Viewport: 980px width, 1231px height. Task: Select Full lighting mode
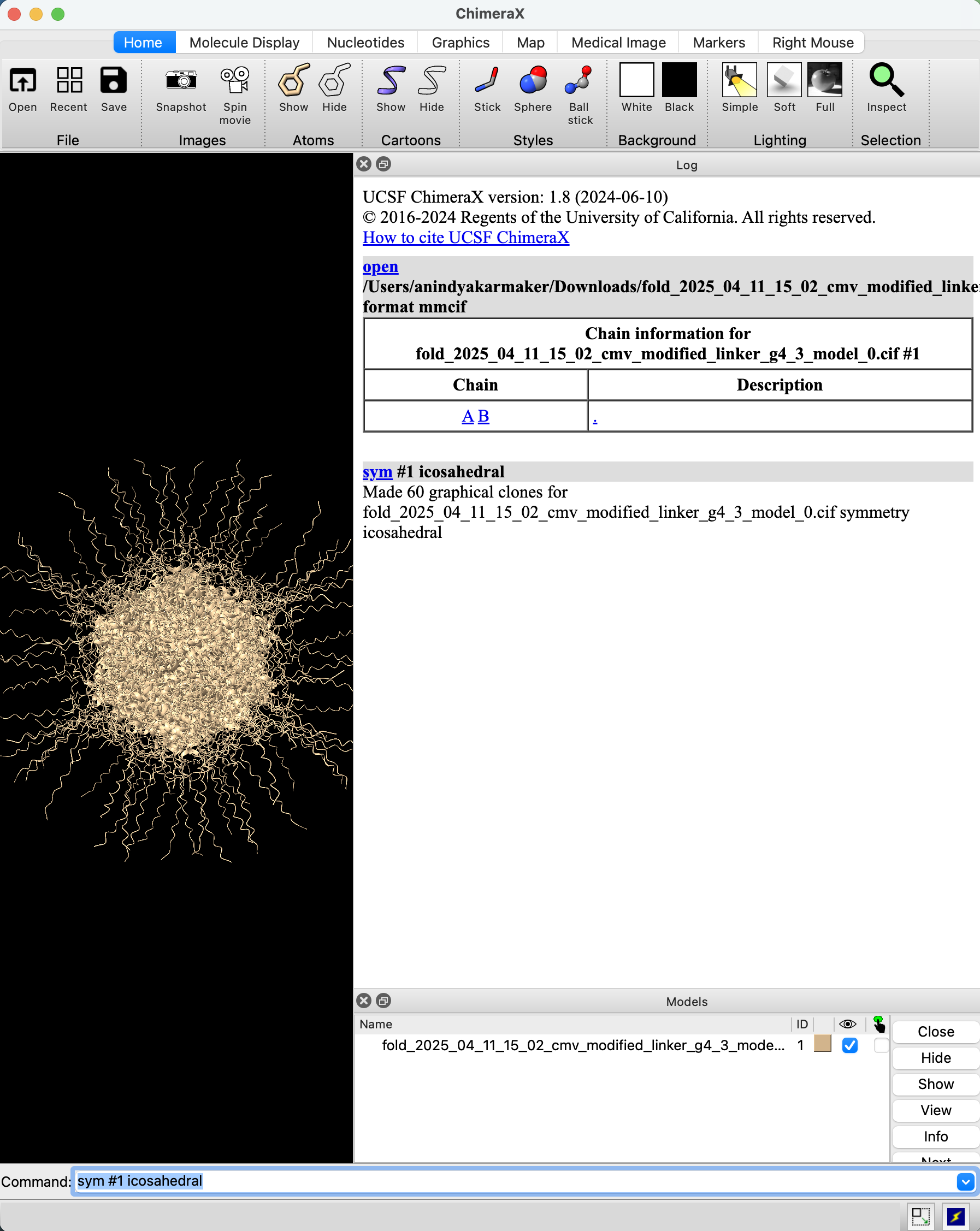824,80
